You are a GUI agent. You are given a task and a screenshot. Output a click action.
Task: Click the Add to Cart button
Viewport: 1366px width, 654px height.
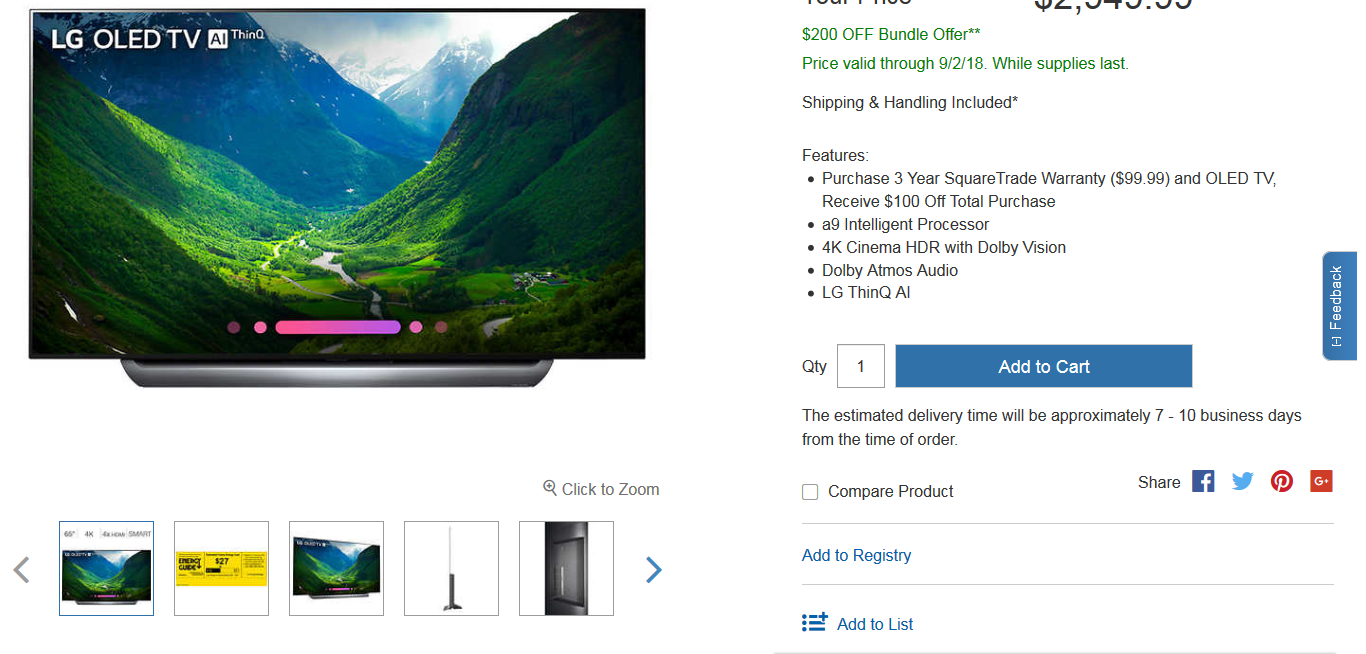click(x=1044, y=366)
